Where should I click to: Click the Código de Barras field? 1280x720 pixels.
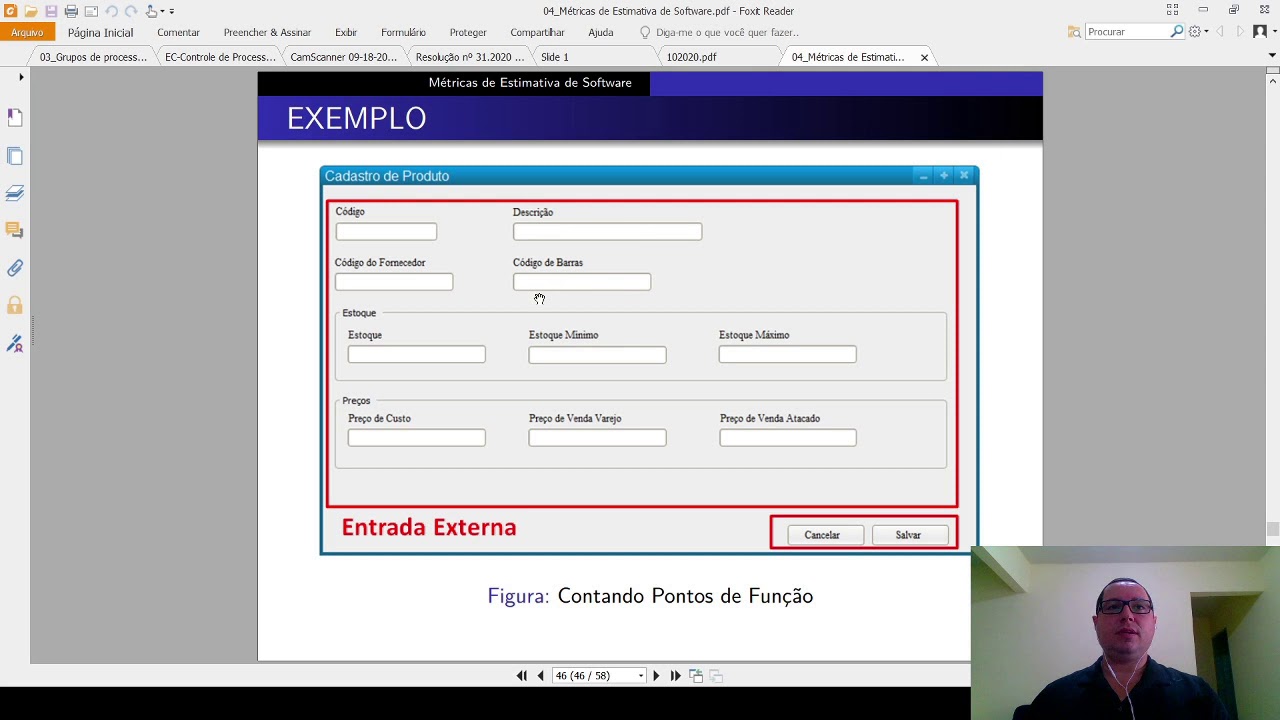(x=582, y=282)
